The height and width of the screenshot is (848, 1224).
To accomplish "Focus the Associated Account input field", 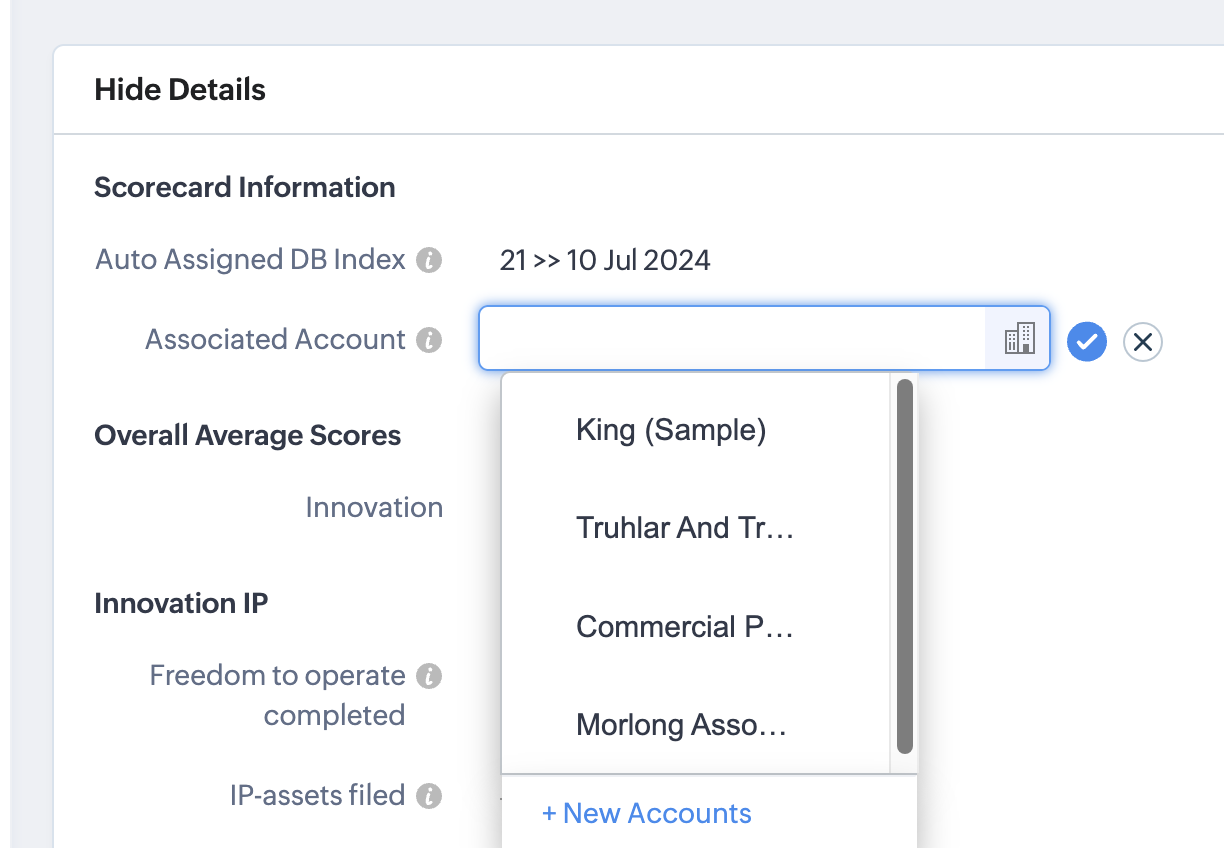I will coord(732,339).
